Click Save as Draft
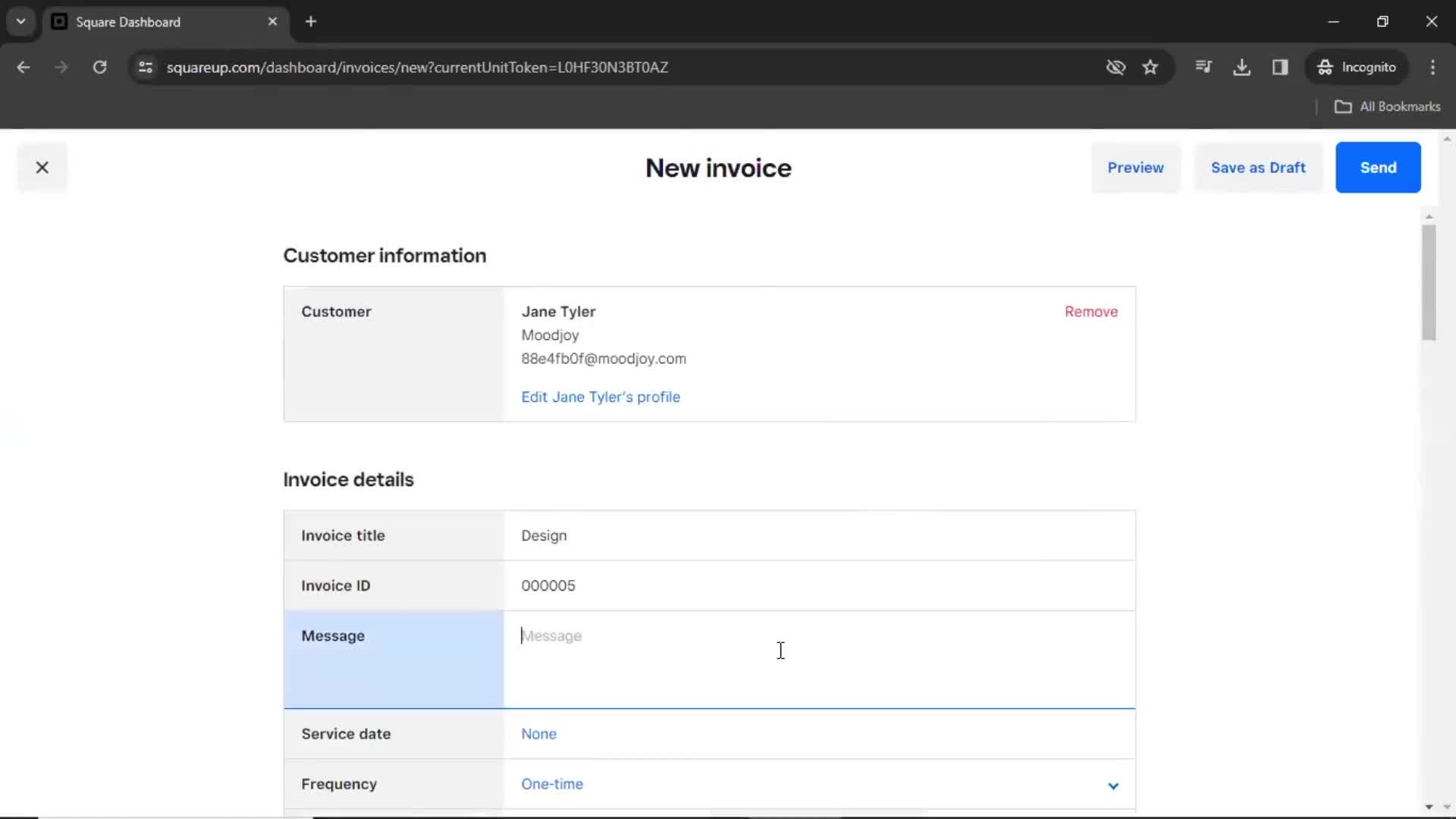 click(x=1258, y=168)
